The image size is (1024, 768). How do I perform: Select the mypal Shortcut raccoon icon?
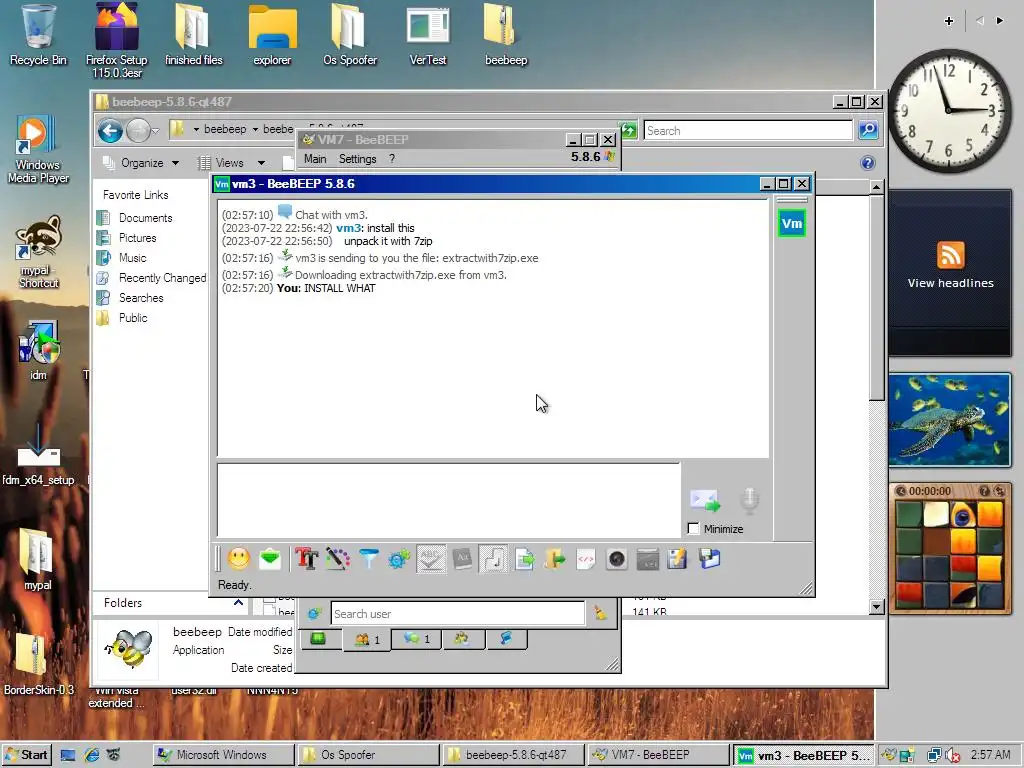[39, 253]
